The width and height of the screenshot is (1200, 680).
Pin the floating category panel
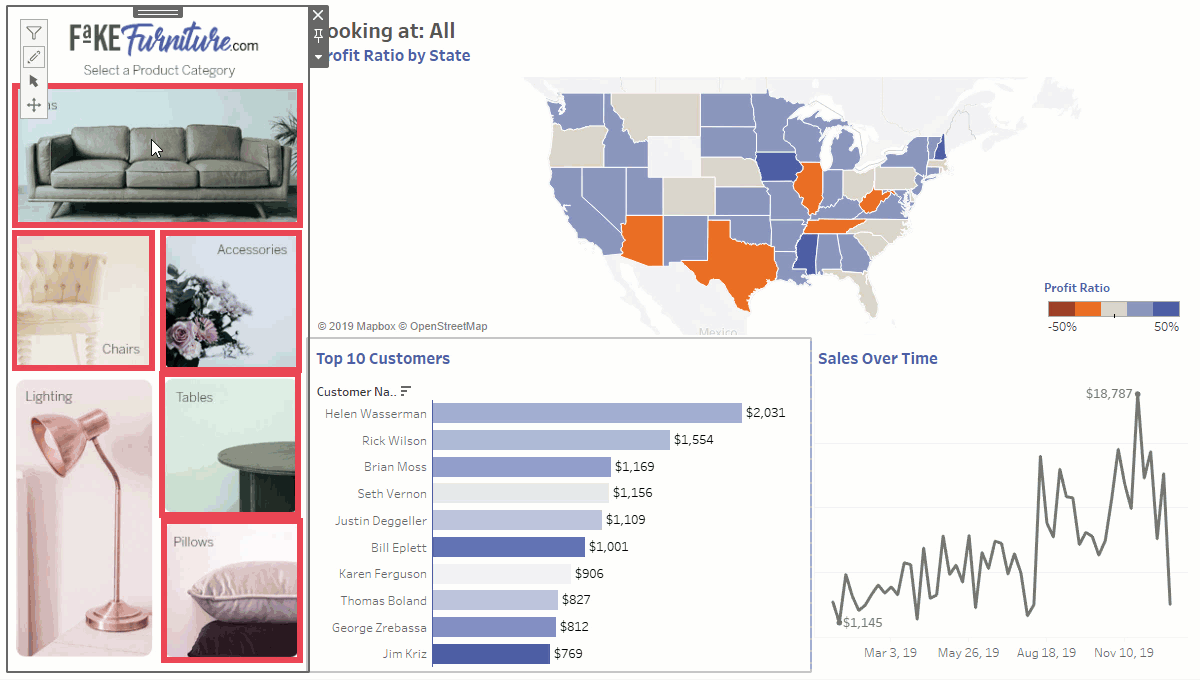(x=319, y=36)
